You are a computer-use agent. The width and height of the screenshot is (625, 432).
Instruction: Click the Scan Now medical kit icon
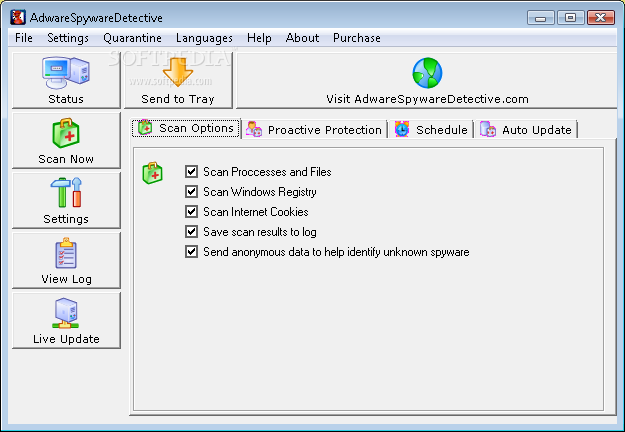pos(66,133)
